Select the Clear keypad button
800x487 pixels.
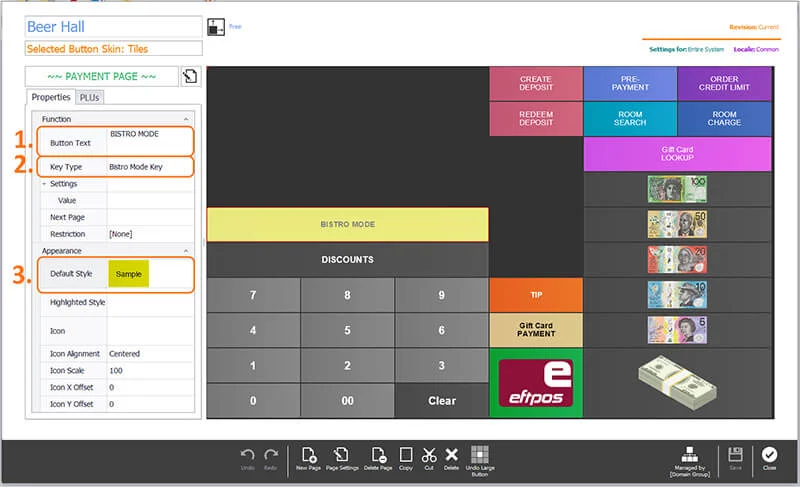click(x=441, y=401)
